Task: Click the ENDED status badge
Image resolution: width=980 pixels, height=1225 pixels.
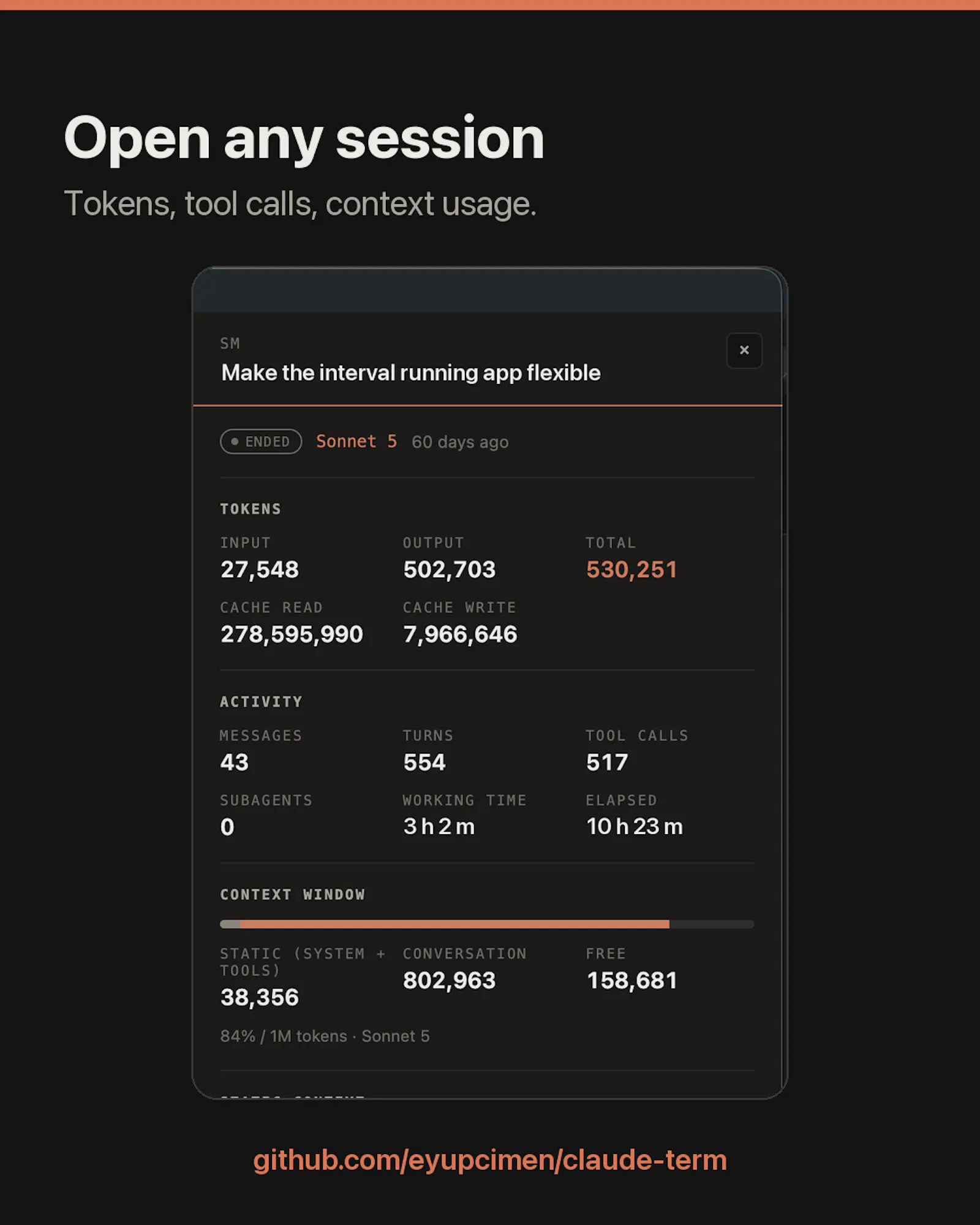Action: [261, 442]
